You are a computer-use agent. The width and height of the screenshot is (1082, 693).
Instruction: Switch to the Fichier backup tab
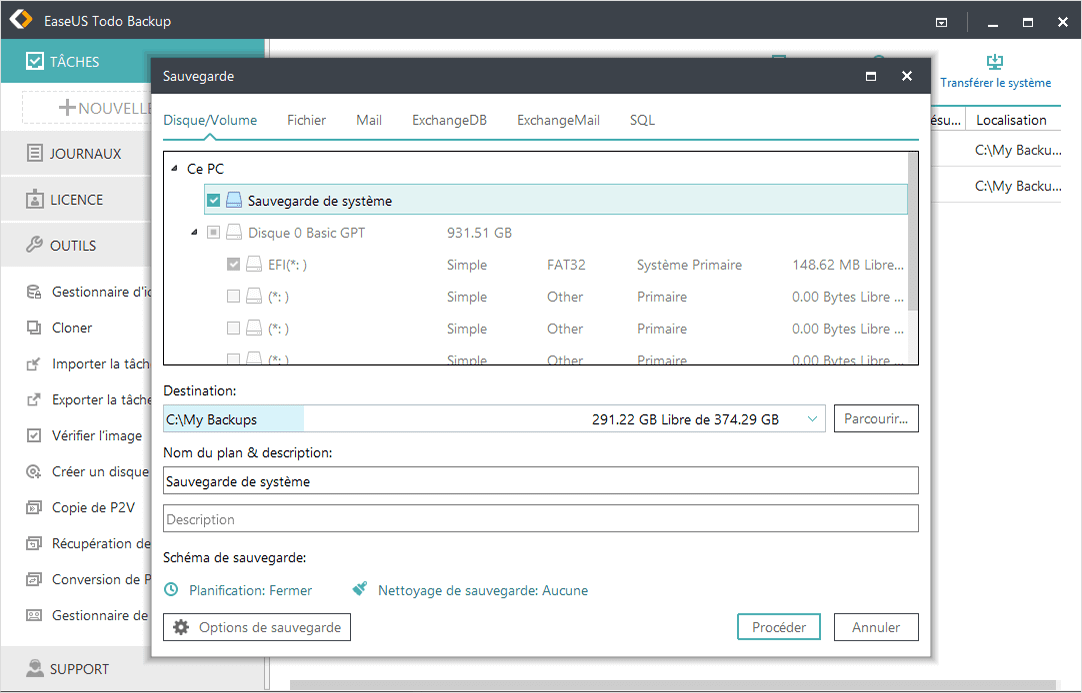point(306,119)
